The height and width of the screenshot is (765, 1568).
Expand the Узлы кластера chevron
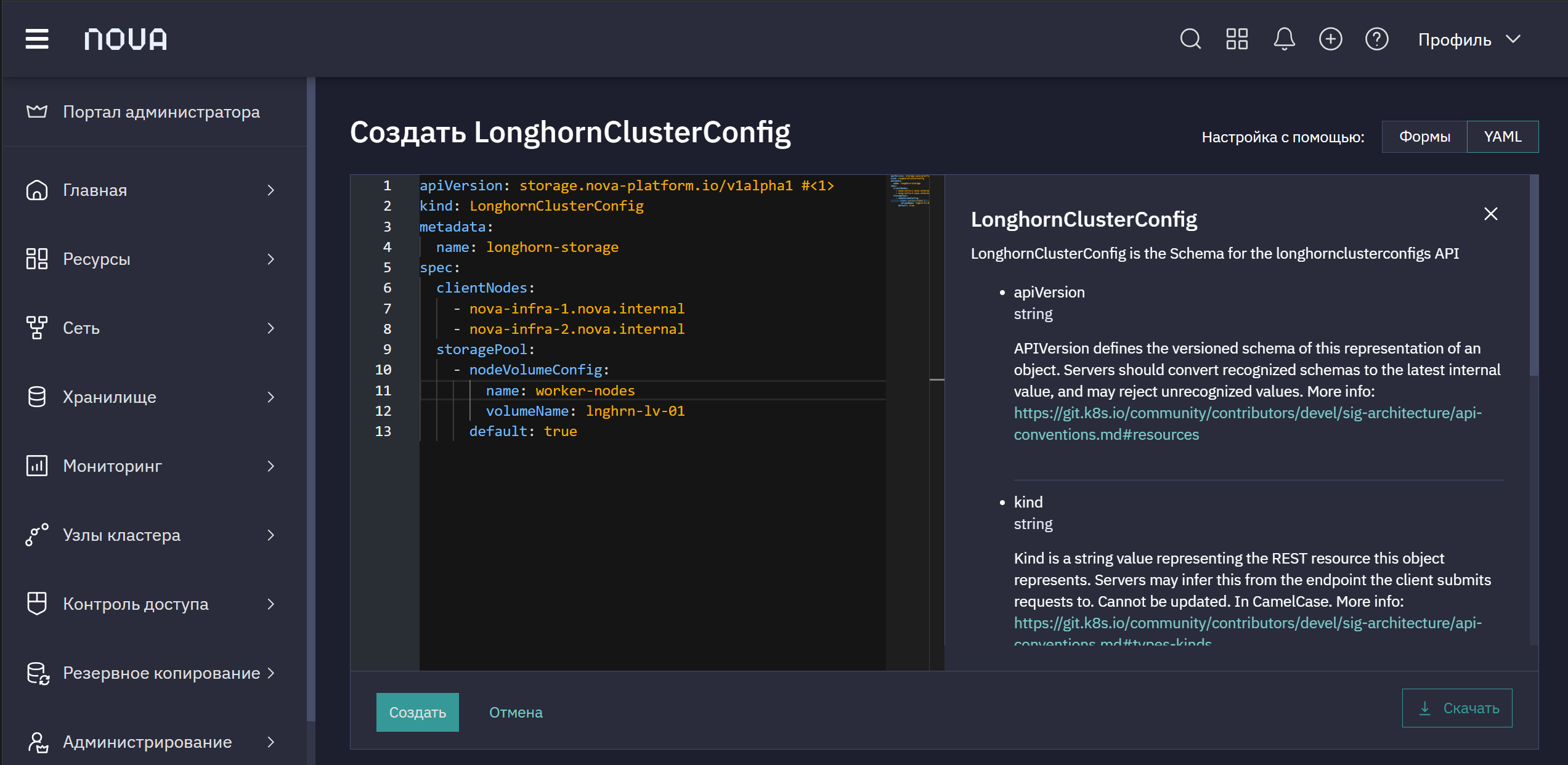[271, 535]
